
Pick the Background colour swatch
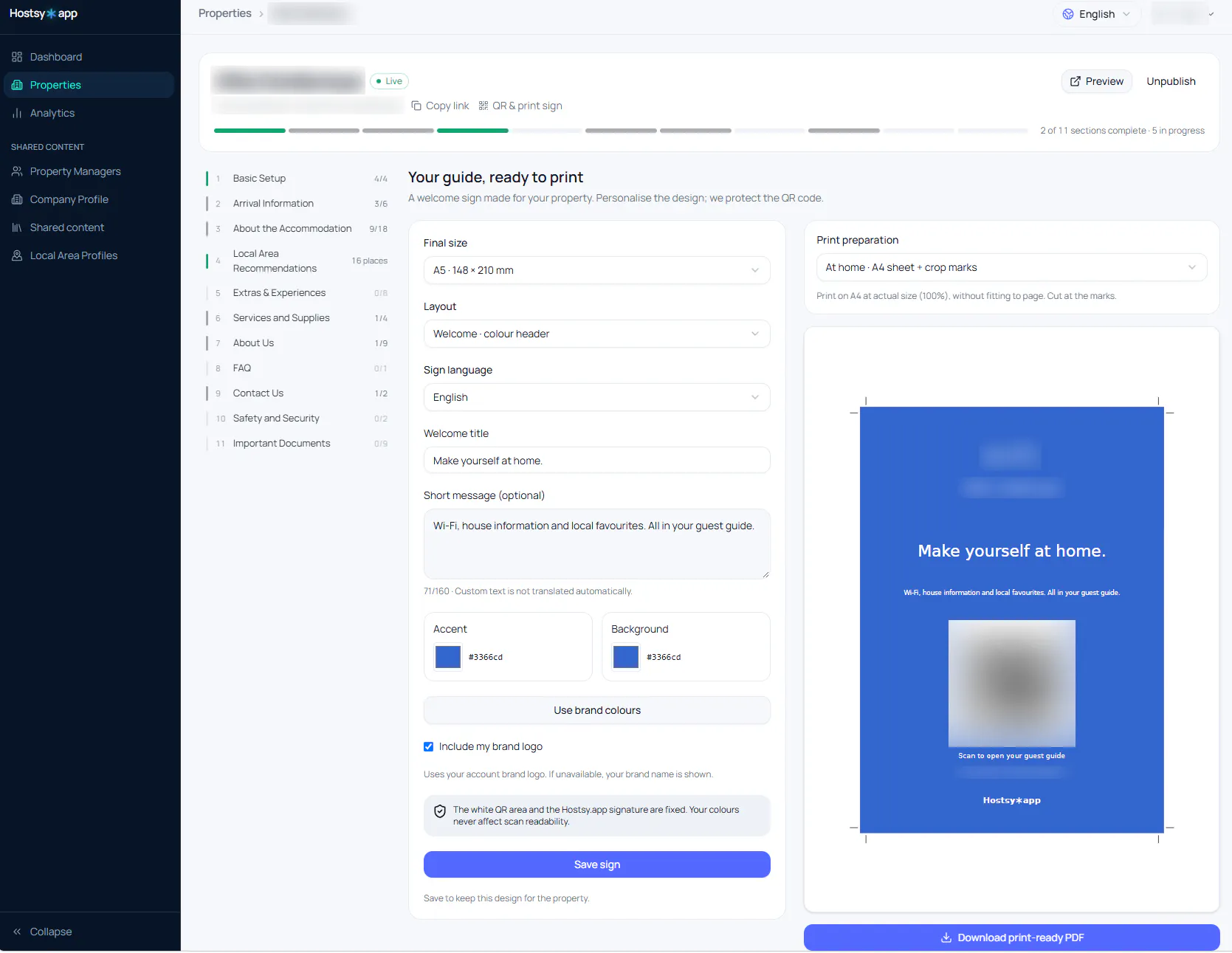click(x=626, y=657)
